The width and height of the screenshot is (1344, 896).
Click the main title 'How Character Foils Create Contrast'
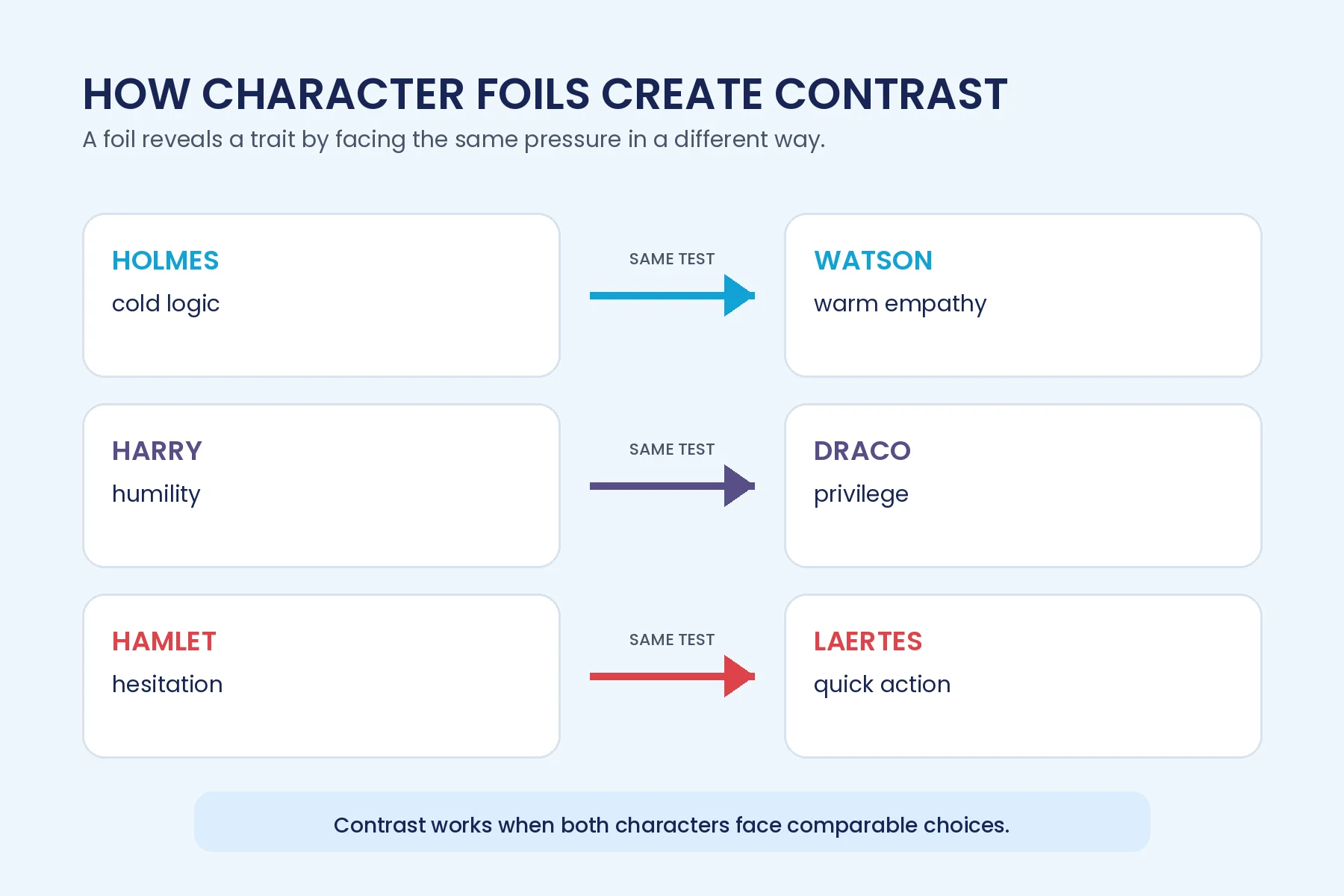pos(545,94)
